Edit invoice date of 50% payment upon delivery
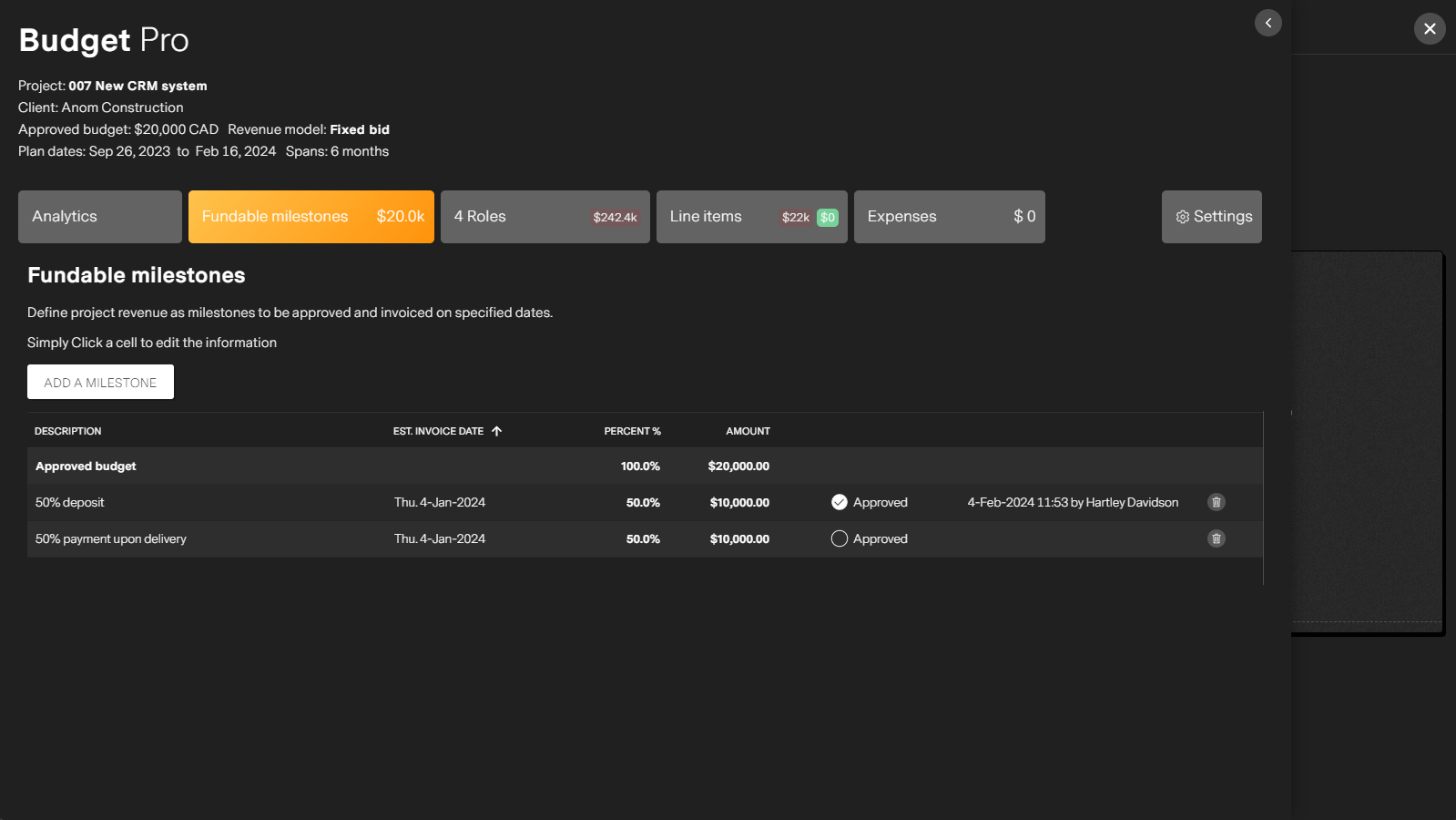 pyautogui.click(x=440, y=538)
